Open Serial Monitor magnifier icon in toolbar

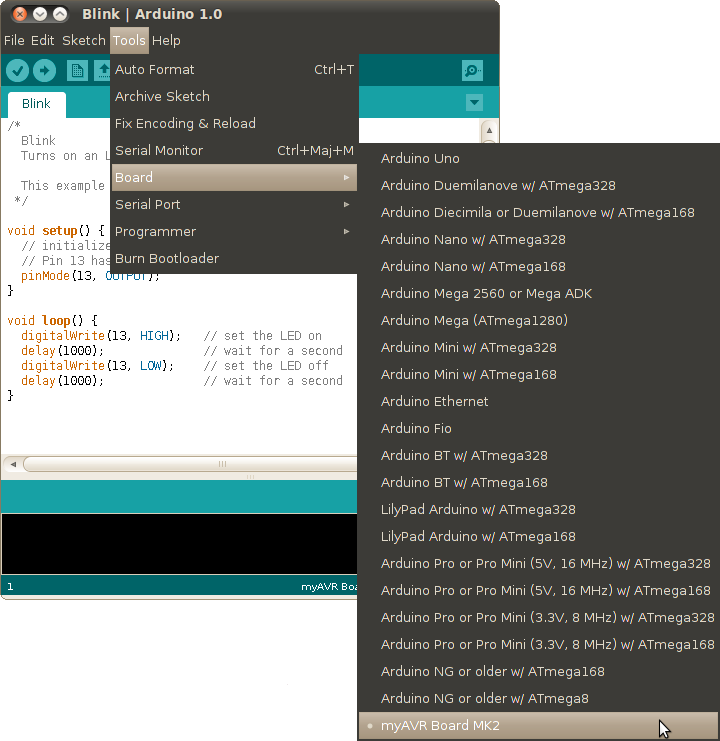click(x=472, y=71)
